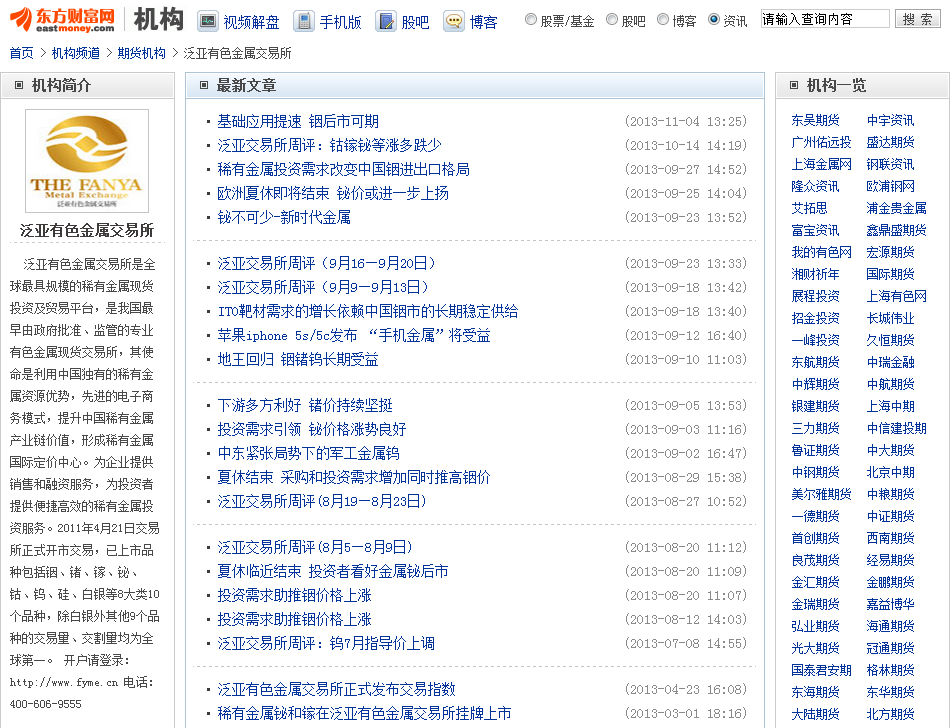Open article 夏休临近结束 投资者看好金属铋后市
The image size is (950, 728).
click(333, 571)
